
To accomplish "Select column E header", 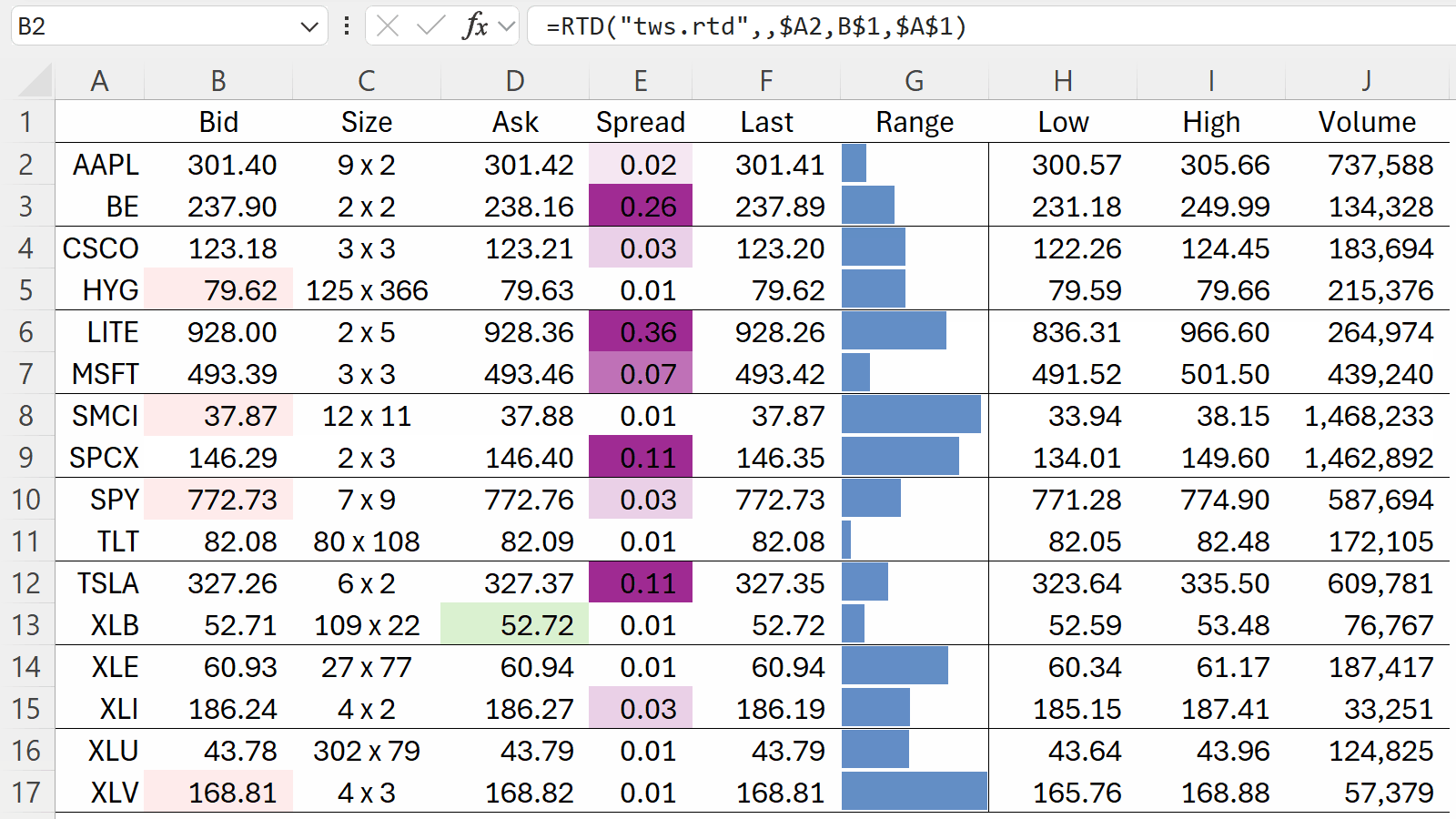I will [641, 81].
